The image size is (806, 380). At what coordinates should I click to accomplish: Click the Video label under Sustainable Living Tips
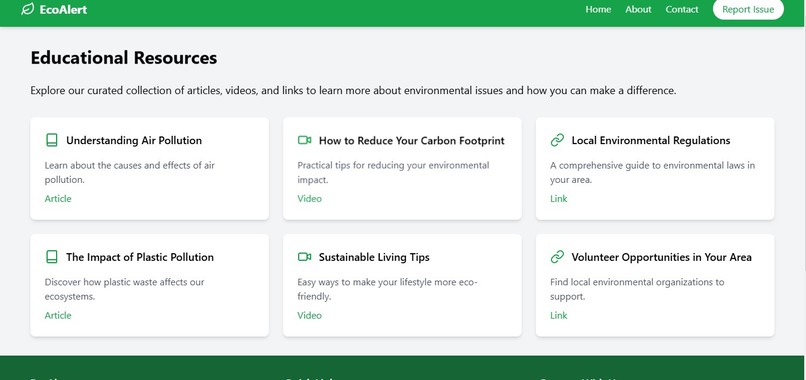309,315
